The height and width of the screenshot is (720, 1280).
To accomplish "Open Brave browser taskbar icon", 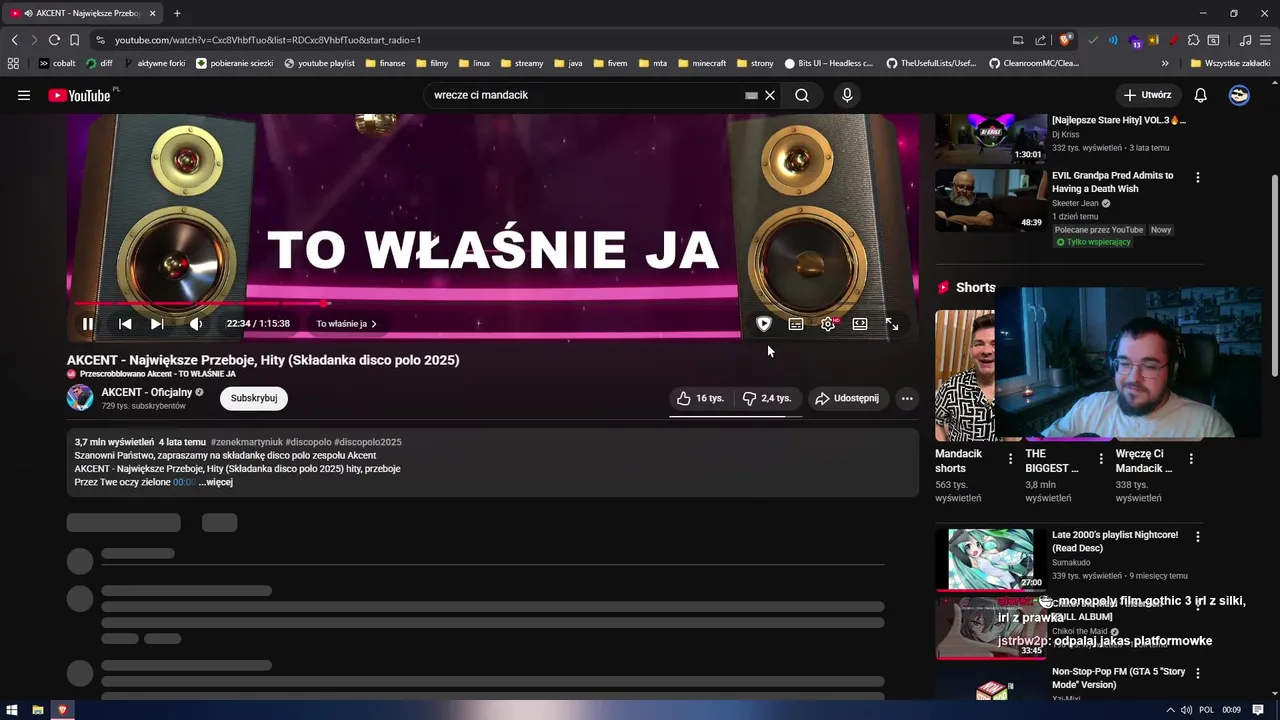I will point(62,710).
